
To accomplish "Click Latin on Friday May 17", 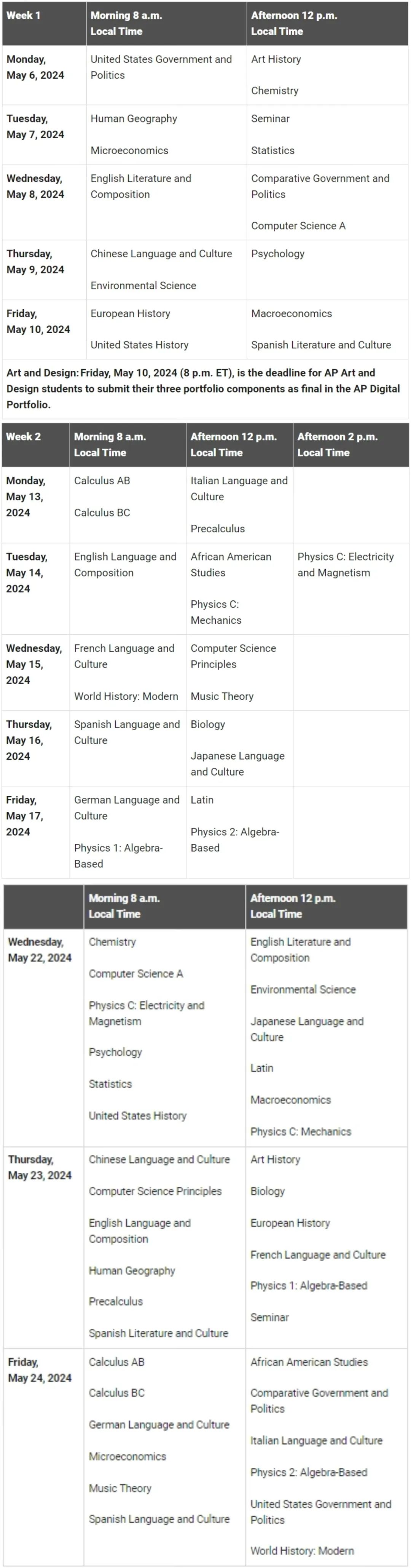I will click(202, 800).
